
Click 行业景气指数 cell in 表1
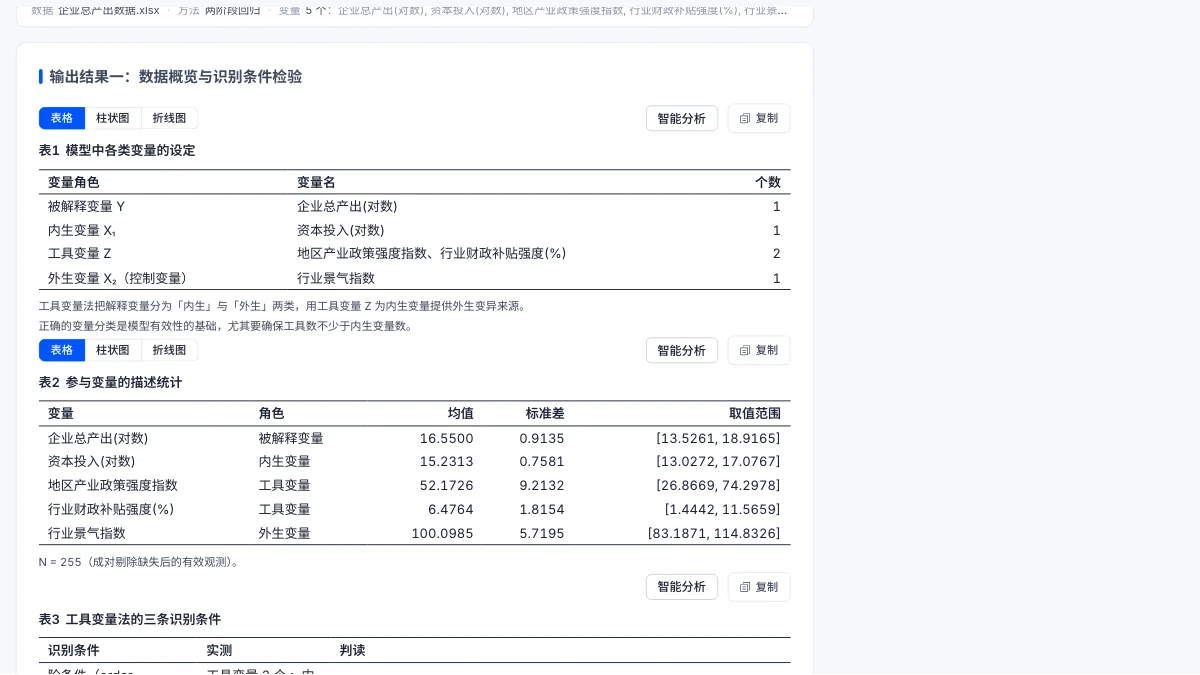click(336, 278)
